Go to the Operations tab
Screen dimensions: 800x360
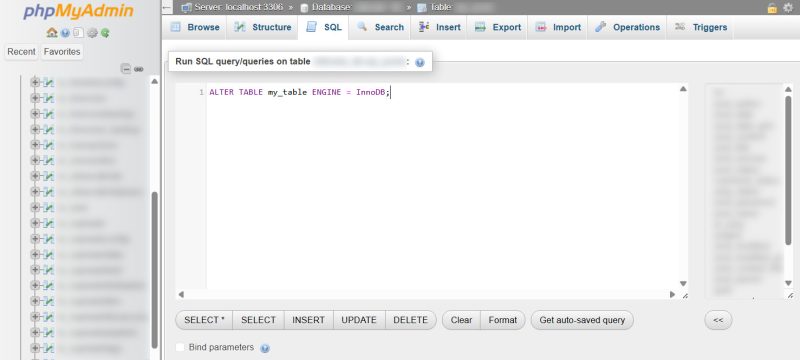coord(628,28)
